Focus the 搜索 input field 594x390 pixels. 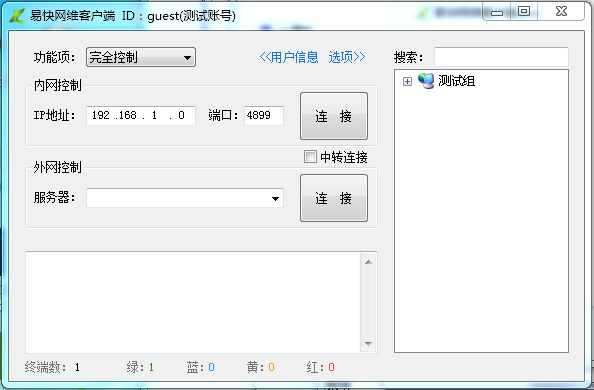501,57
